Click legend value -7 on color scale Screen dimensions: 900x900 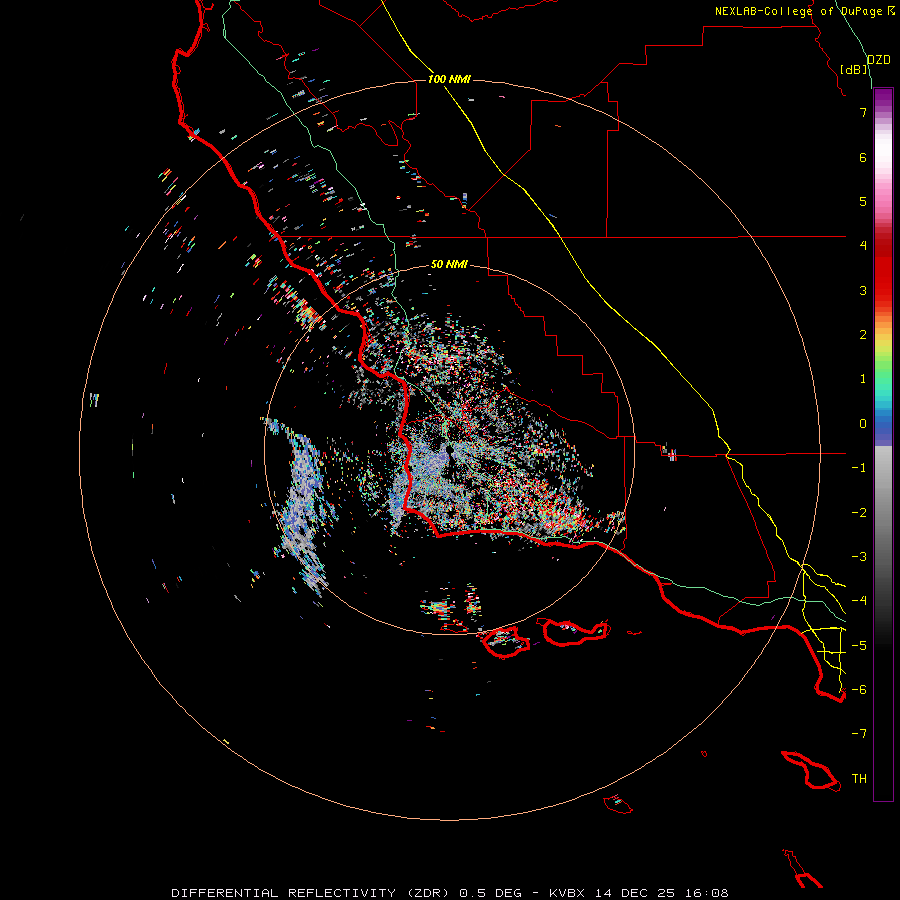pos(859,734)
